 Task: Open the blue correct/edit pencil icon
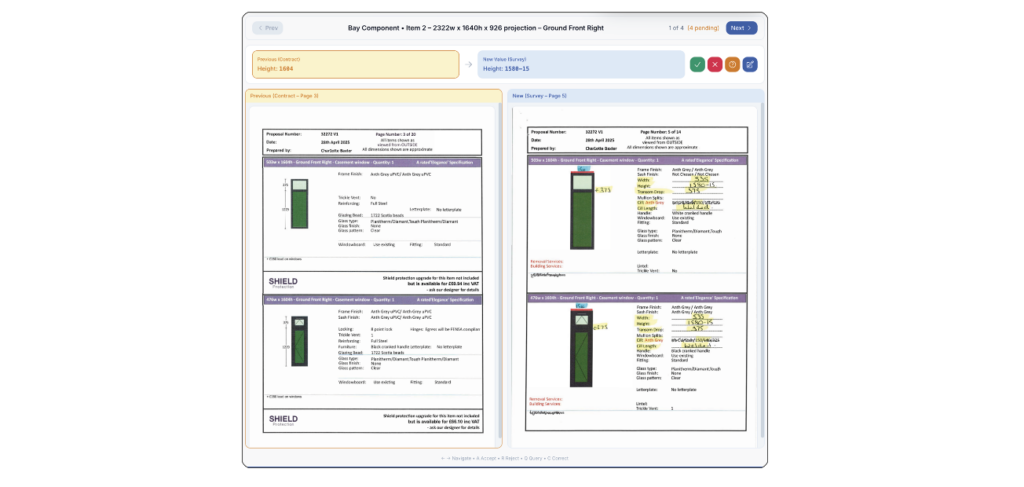pyautogui.click(x=750, y=64)
